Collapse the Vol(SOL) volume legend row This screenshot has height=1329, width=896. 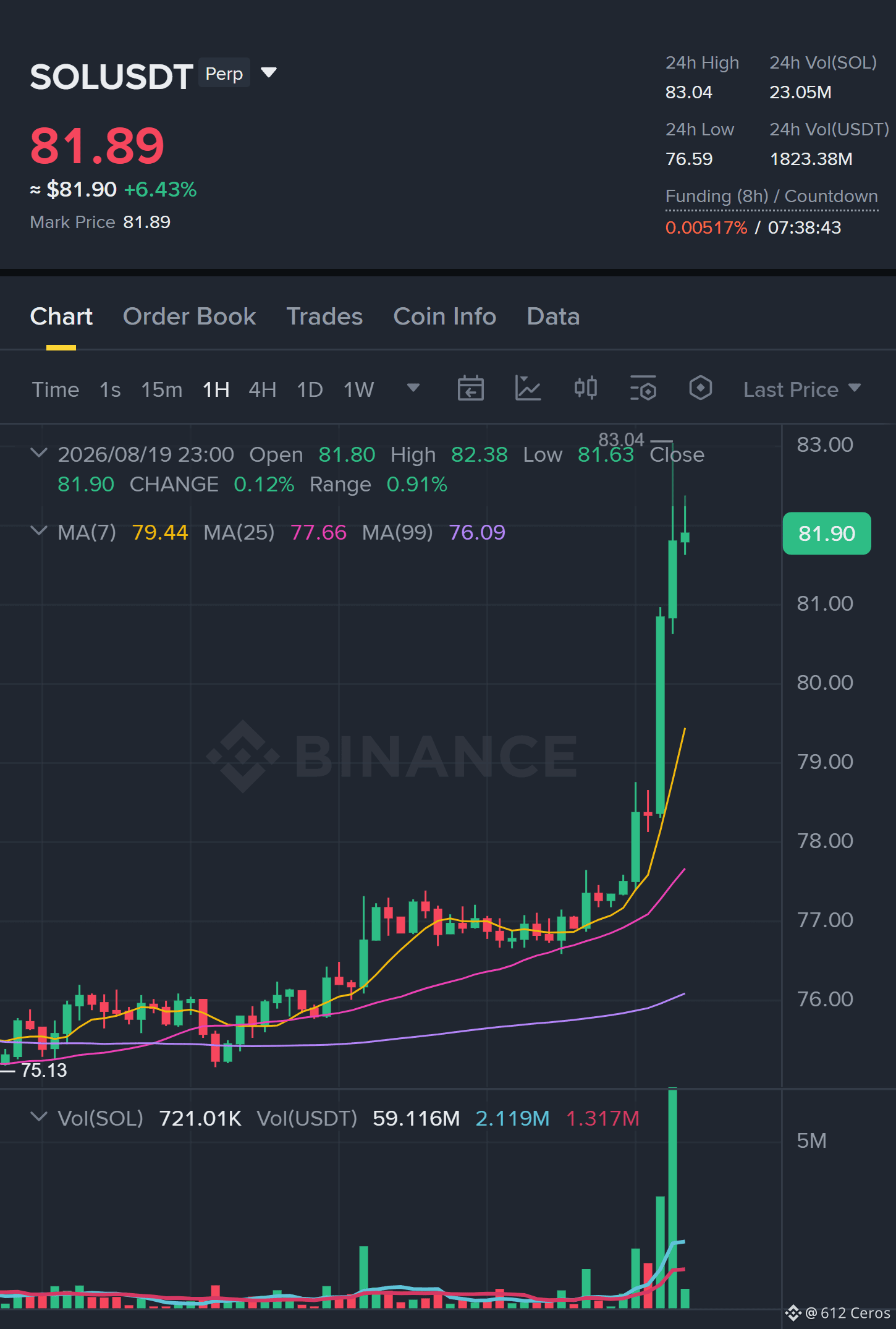pos(38,1117)
